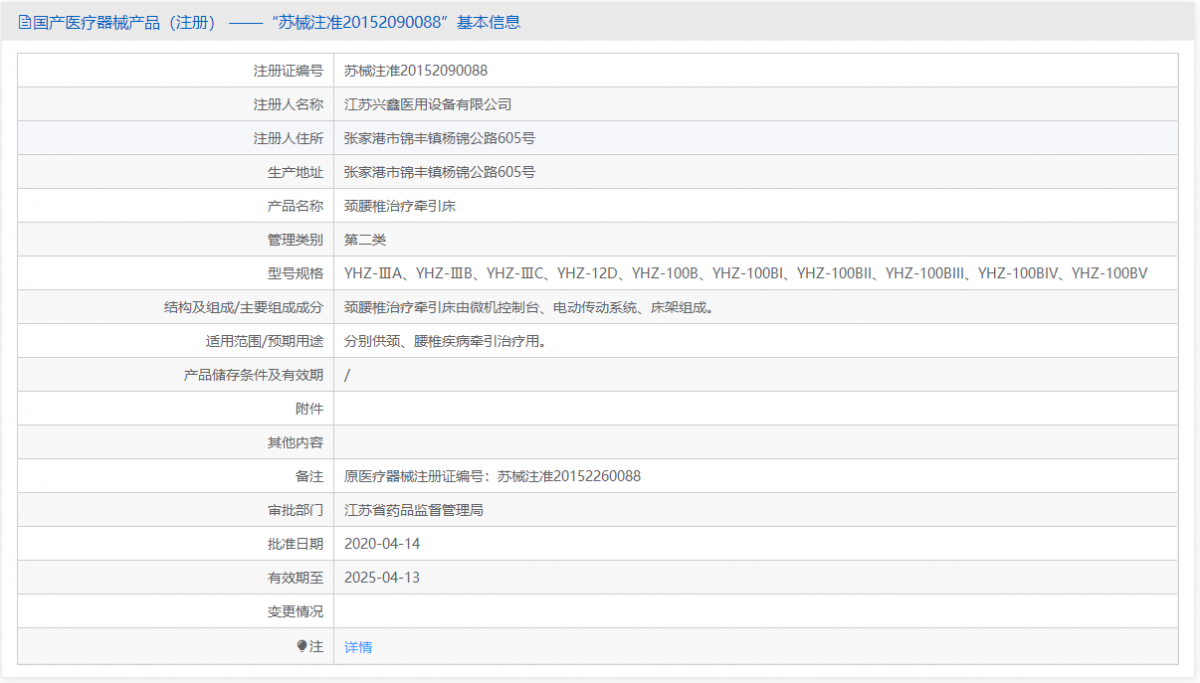The image size is (1200, 683).
Task: Click the 注册证编号 label cell
Action: [176, 71]
